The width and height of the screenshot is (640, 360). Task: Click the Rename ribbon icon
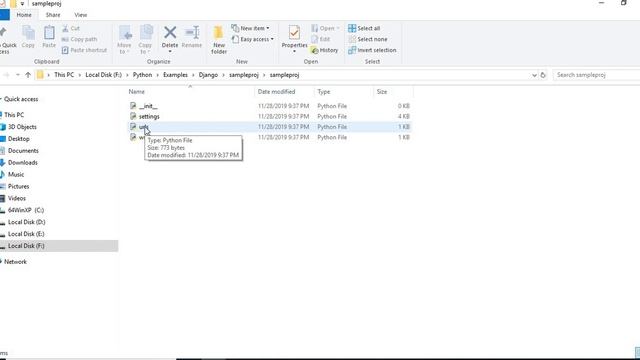[x=192, y=37]
